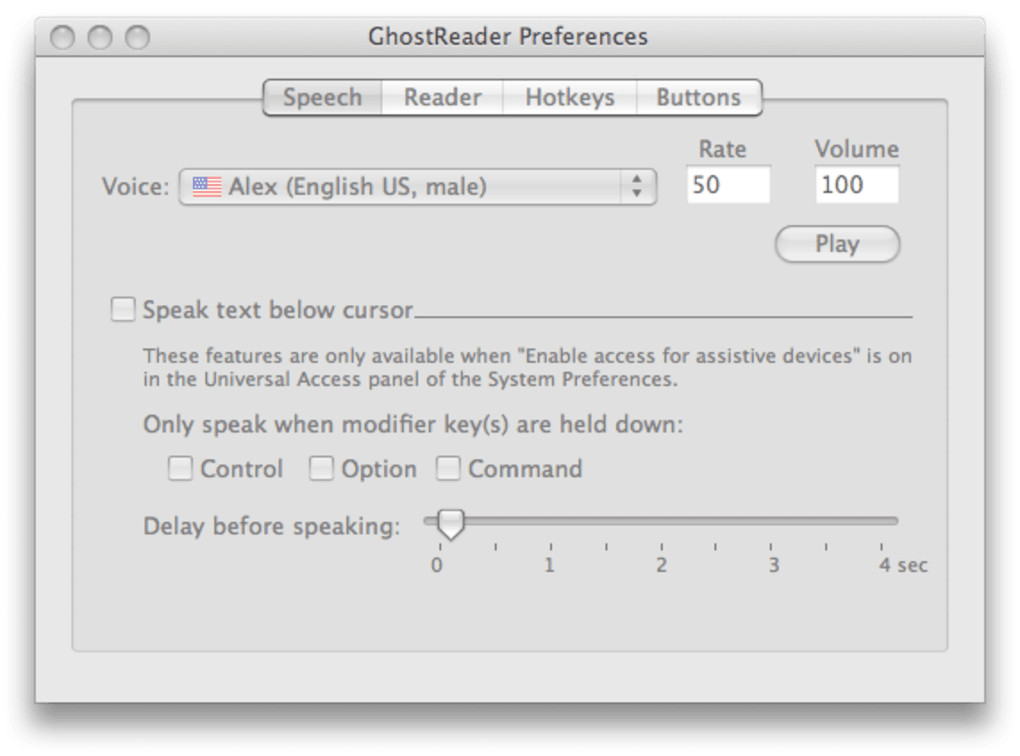Image resolution: width=1020 pixels, height=756 pixels.
Task: Toggle the Control modifier checkbox
Action: click(x=180, y=469)
